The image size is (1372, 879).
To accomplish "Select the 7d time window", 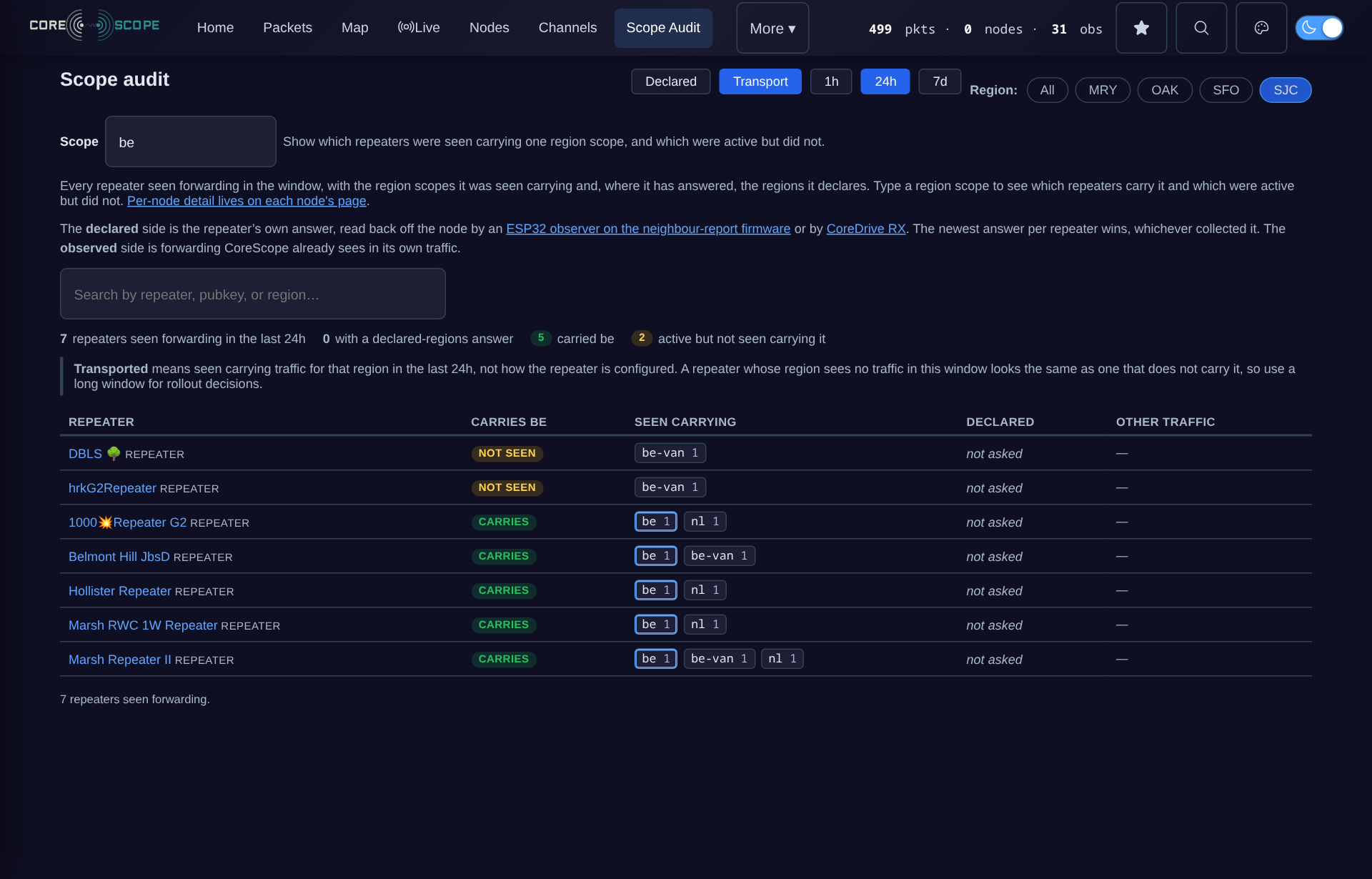I will 940,81.
